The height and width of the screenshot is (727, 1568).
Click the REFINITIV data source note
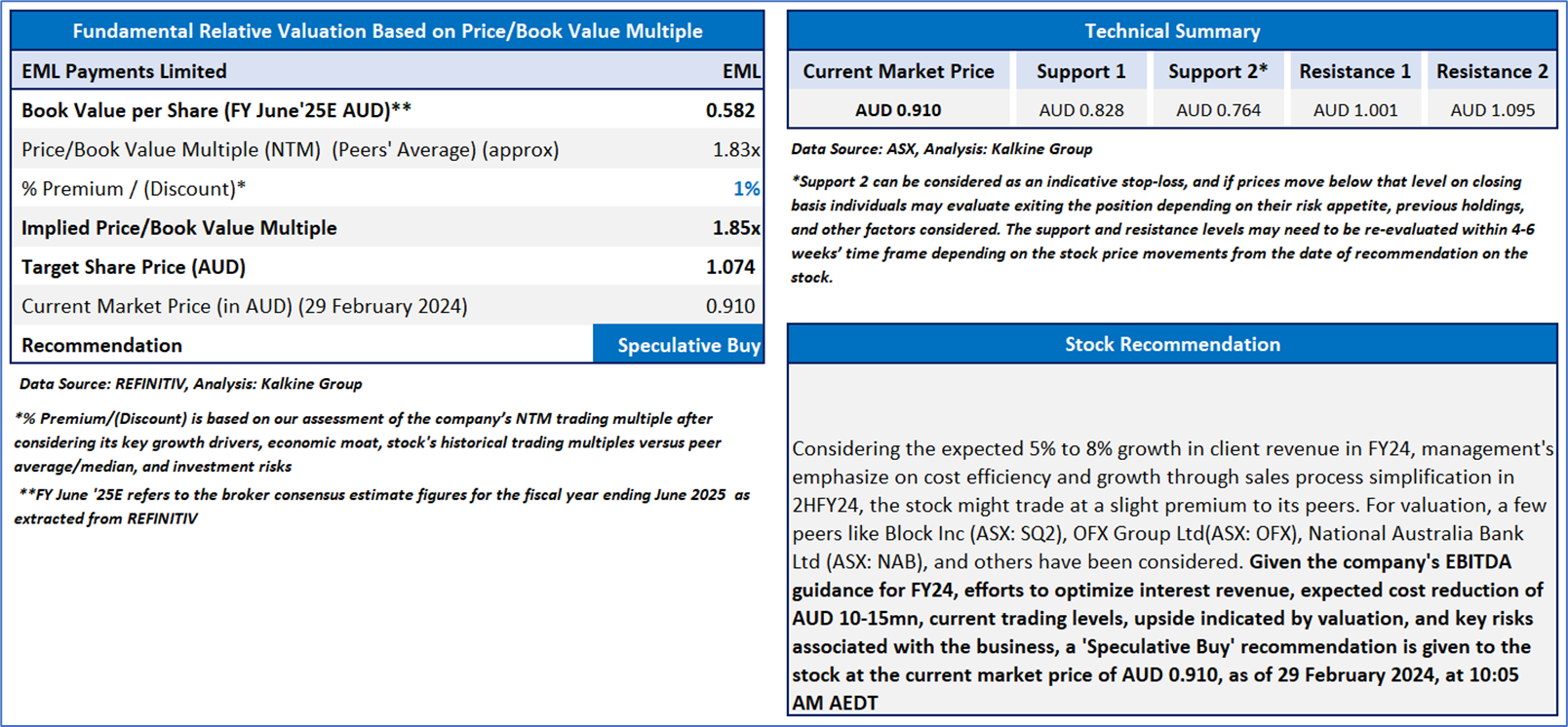tap(190, 384)
